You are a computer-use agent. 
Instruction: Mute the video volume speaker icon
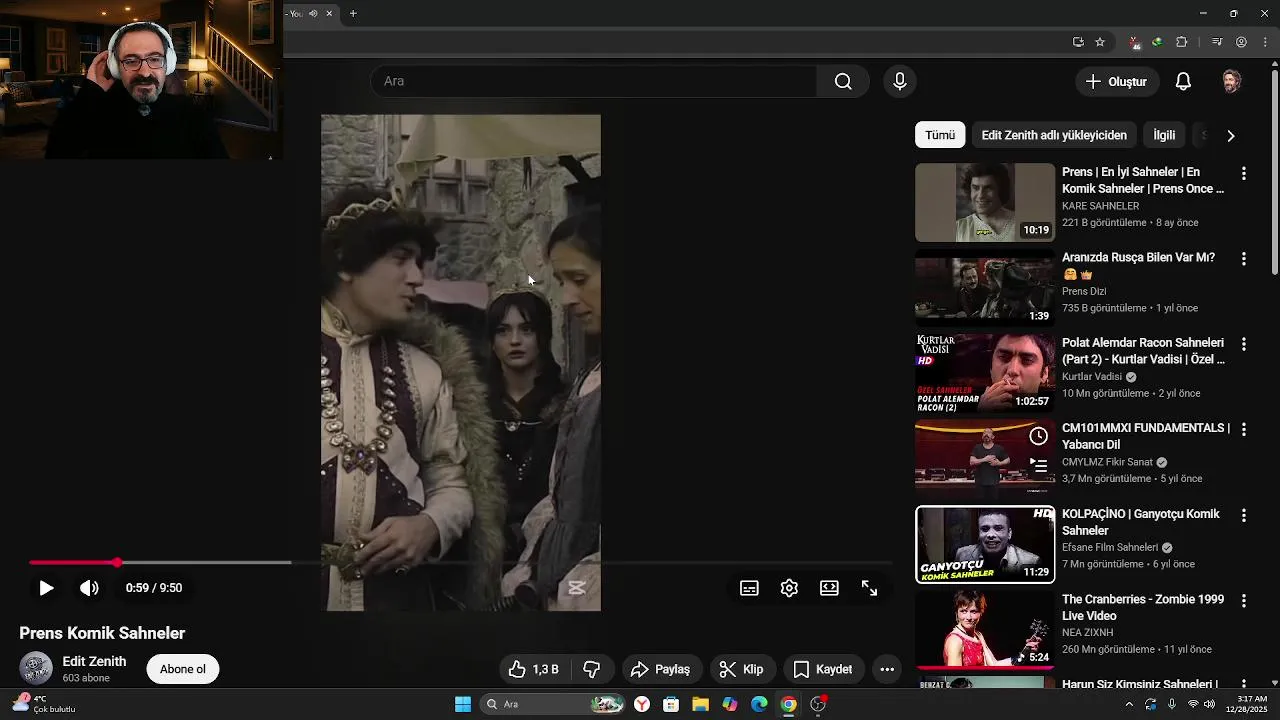coord(89,588)
